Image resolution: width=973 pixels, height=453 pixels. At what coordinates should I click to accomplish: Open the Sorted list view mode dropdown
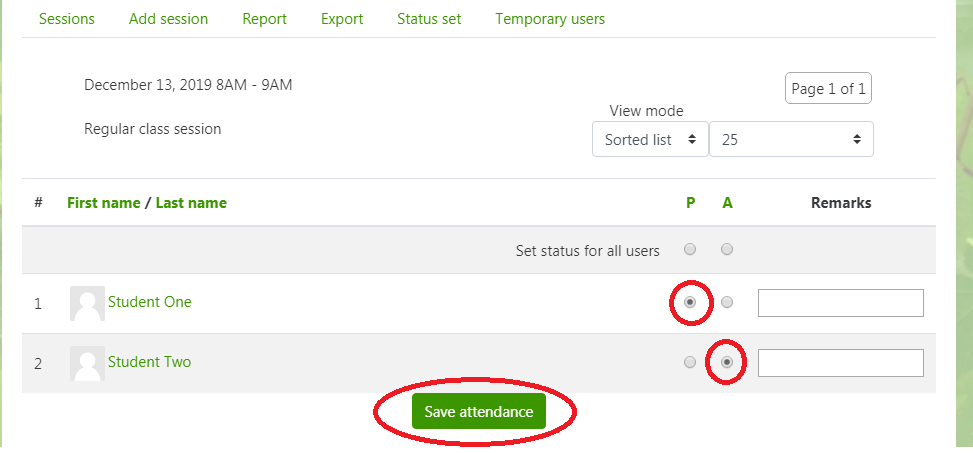click(650, 140)
